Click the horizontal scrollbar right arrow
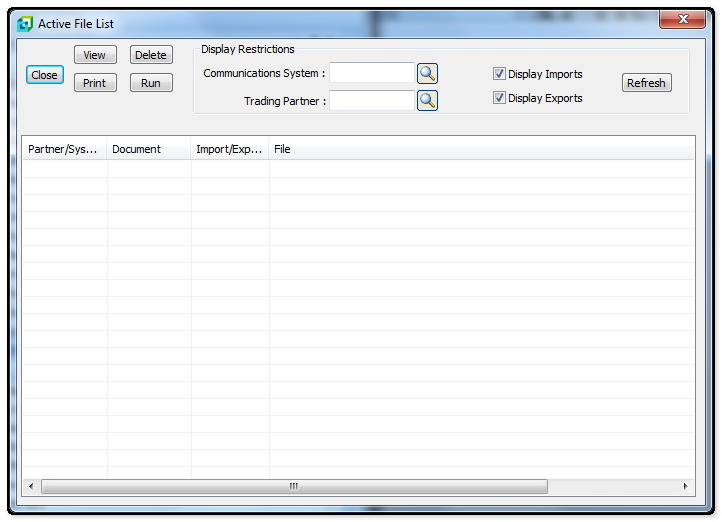Viewport: 722px width, 522px height. 685,486
